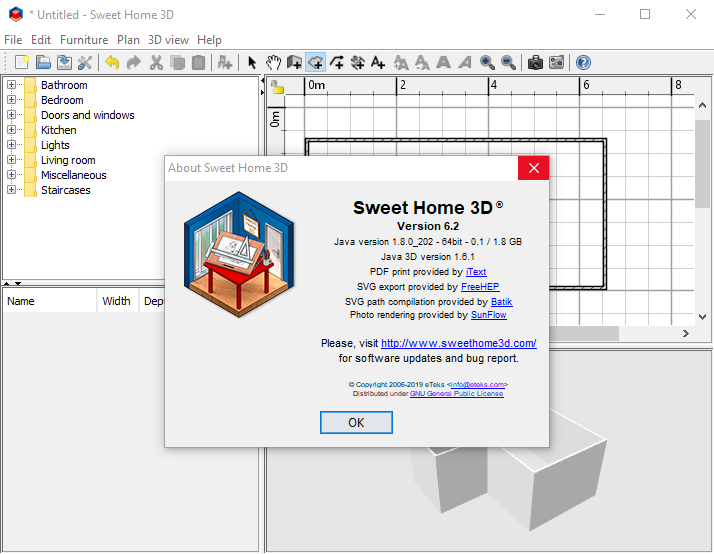This screenshot has width=714, height=554.
Task: Open the Edit menu
Action: click(41, 40)
